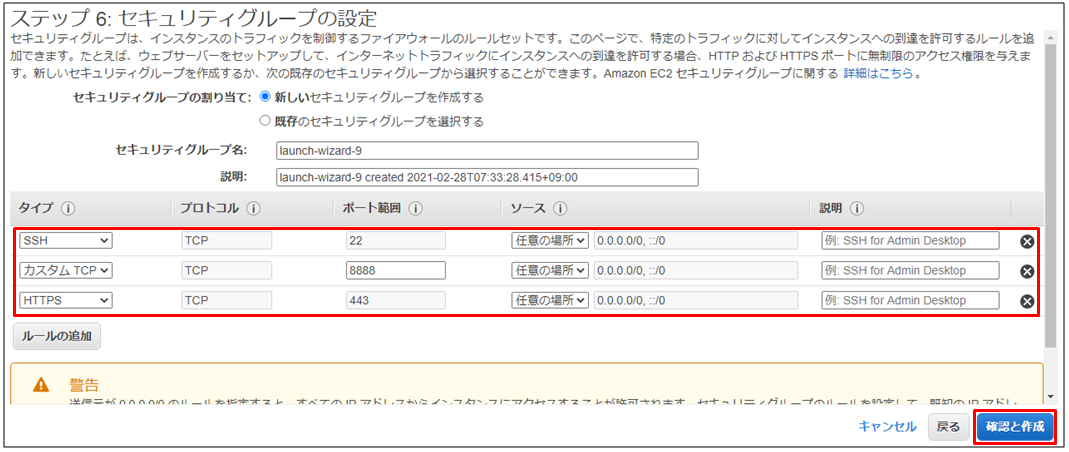
Task: Click the warning triangle icon
Action: pyautogui.click(x=42, y=385)
